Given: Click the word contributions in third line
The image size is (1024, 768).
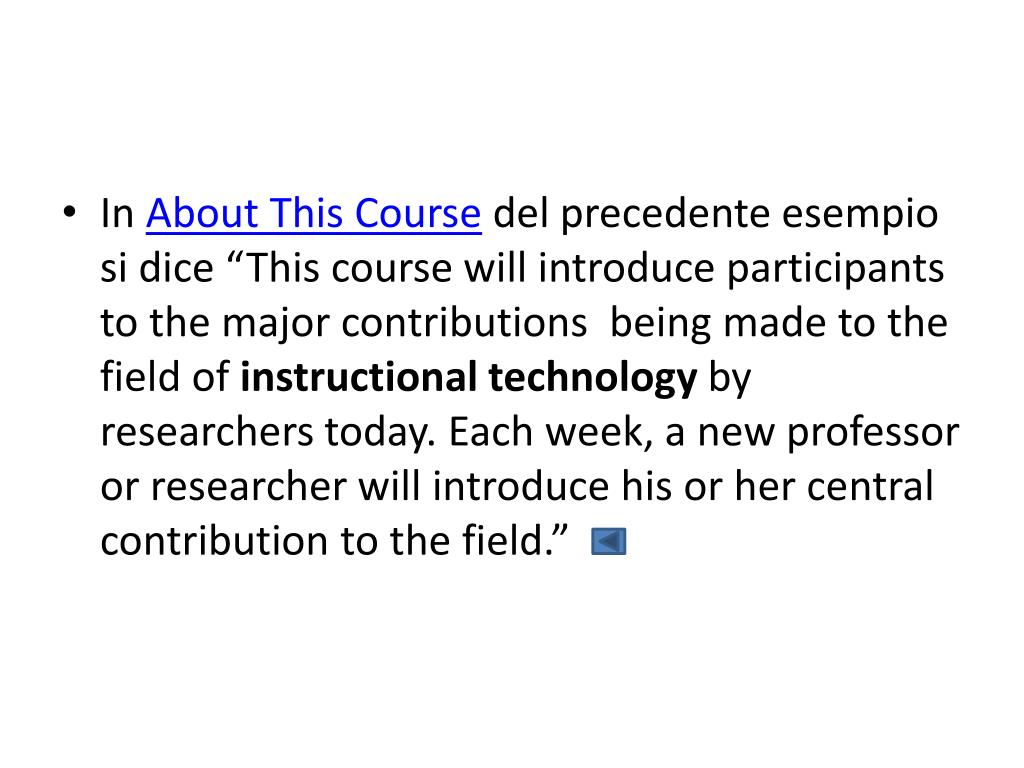Looking at the screenshot, I should [x=464, y=323].
